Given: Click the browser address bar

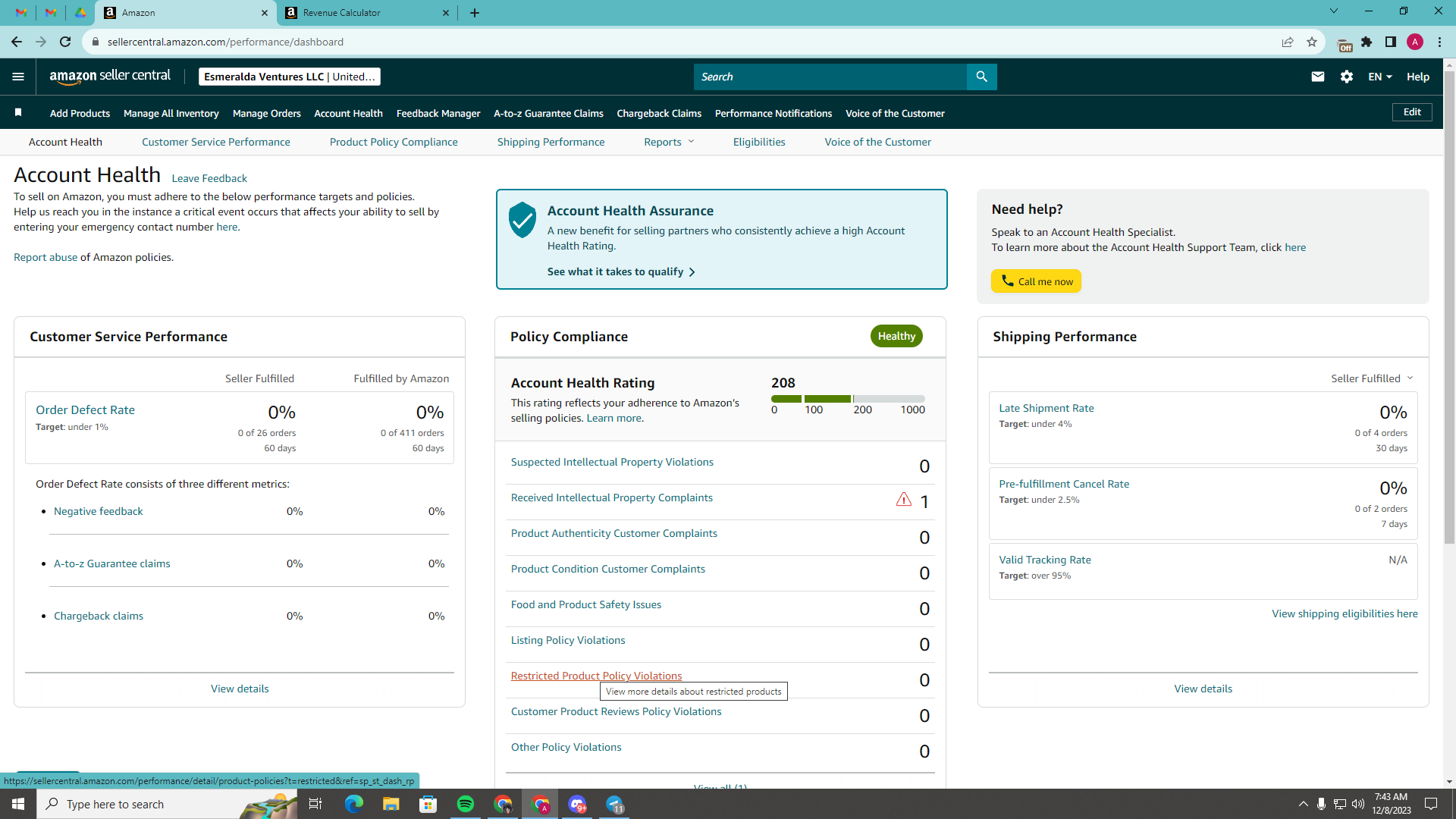Looking at the screenshot, I should point(682,42).
